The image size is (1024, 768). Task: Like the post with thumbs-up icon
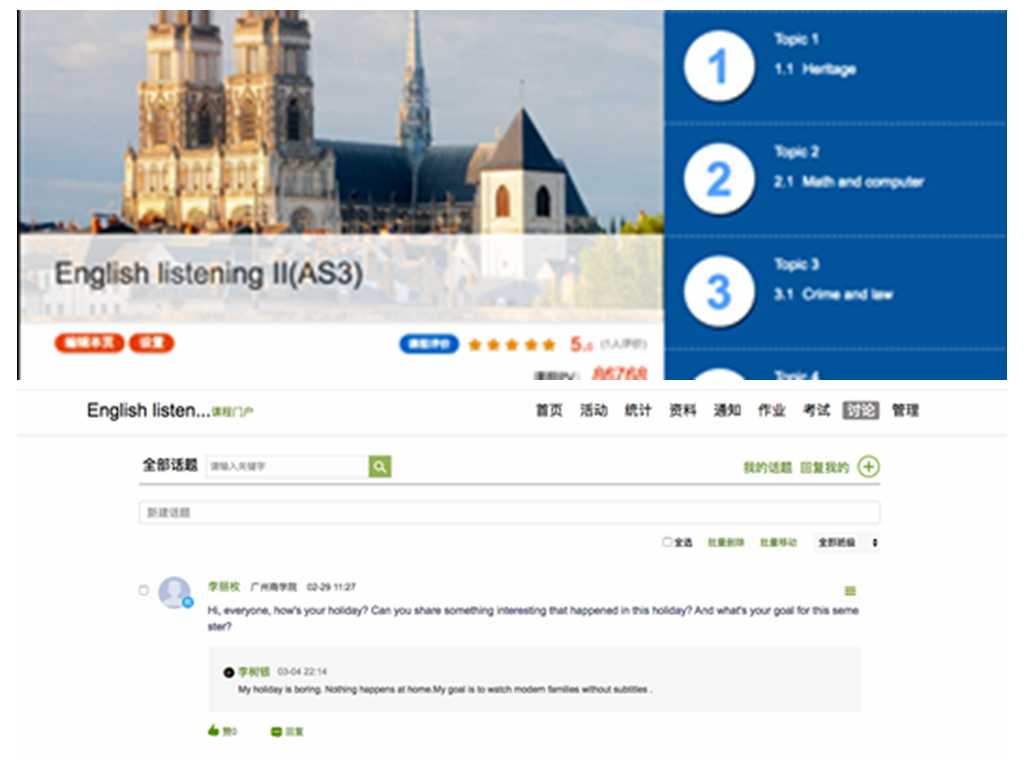click(213, 731)
